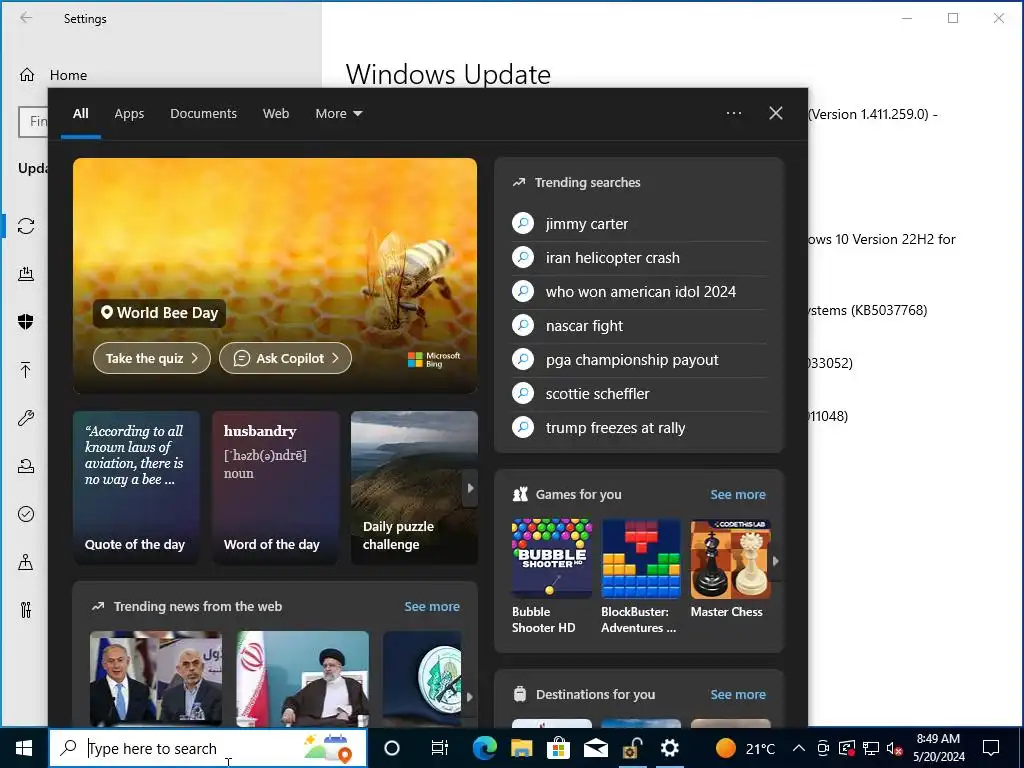Open network icon in system tray
1024x768 pixels.
871,748
